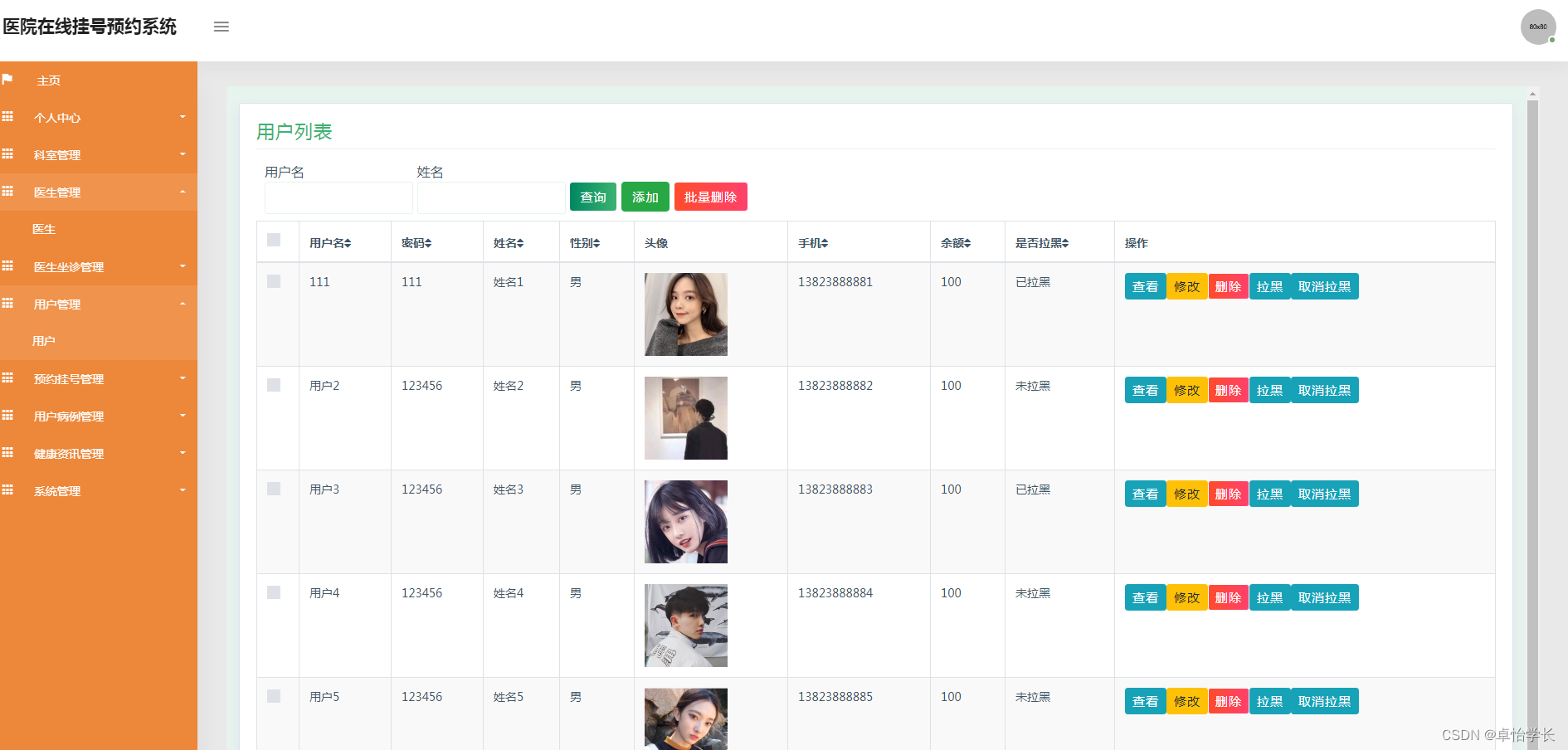Viewport: 1568px width, 750px height.
Task: Click the 已拉黑 status for user 111
Action: (1033, 282)
